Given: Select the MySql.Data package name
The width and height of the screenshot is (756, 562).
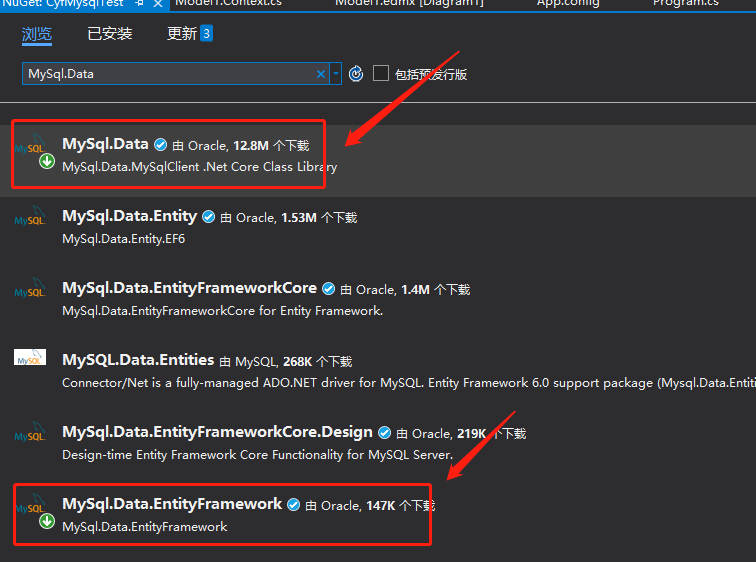Looking at the screenshot, I should tap(105, 144).
